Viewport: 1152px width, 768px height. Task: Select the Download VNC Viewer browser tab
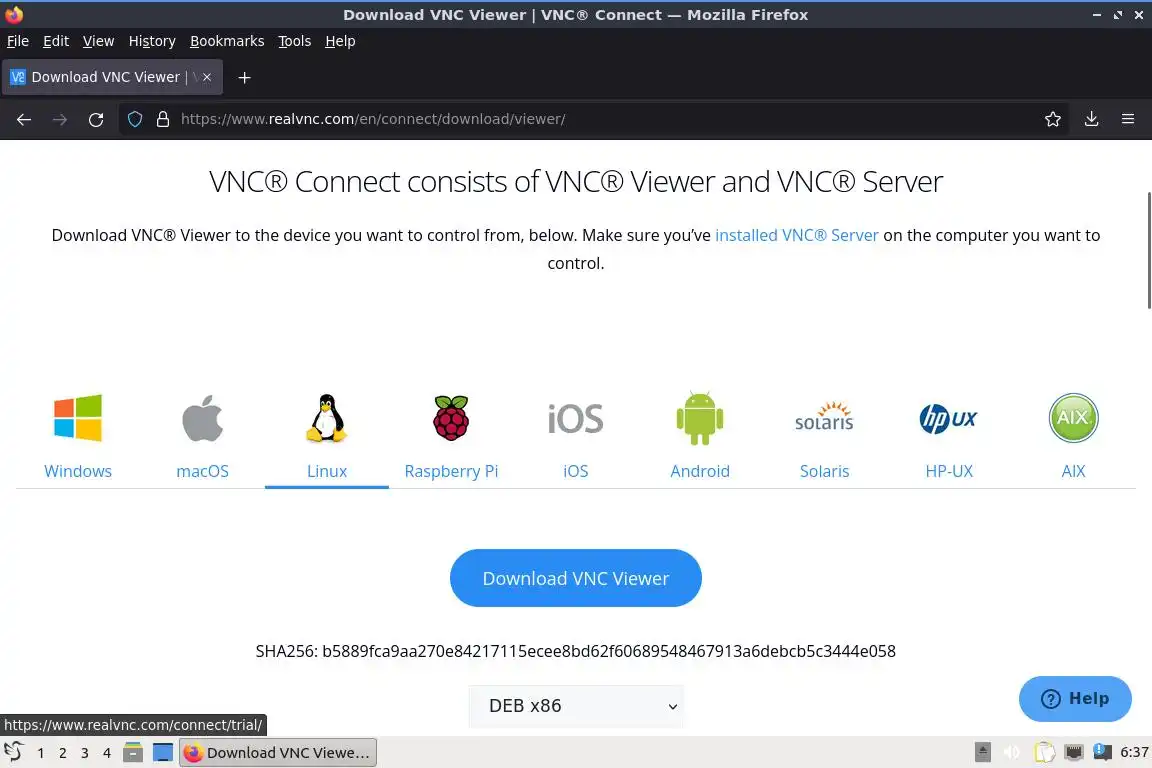click(112, 77)
